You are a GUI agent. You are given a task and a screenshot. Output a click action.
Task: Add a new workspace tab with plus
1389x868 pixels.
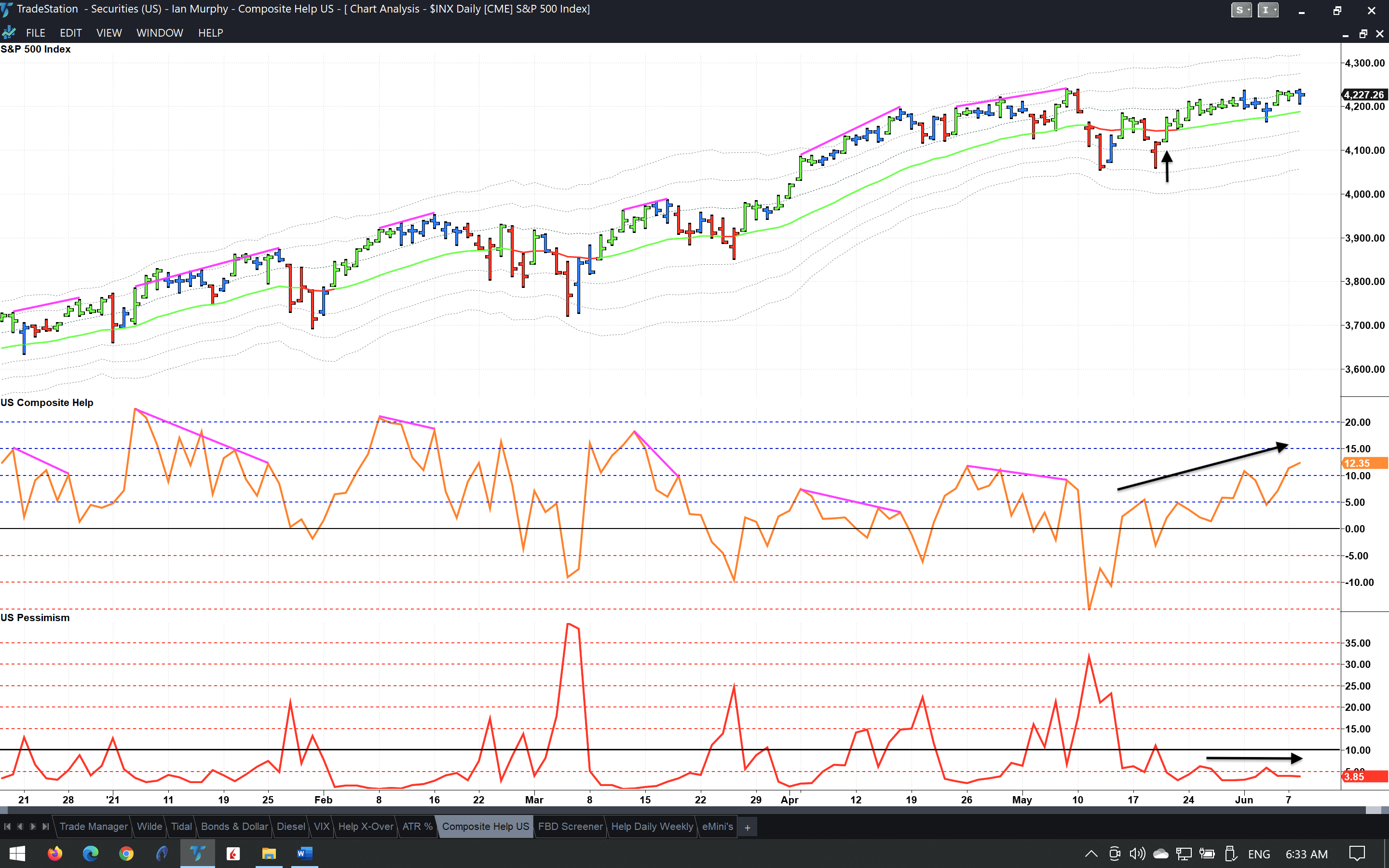click(747, 827)
